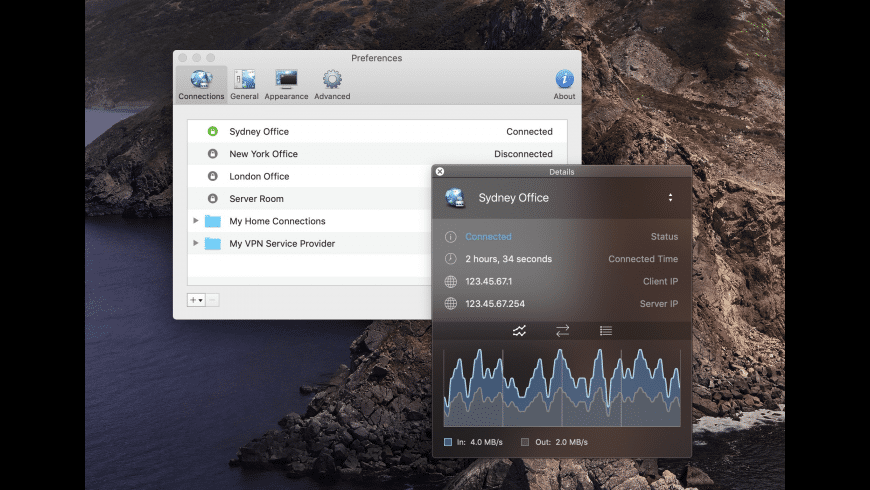Show the data transfer arrows view

coord(562,331)
